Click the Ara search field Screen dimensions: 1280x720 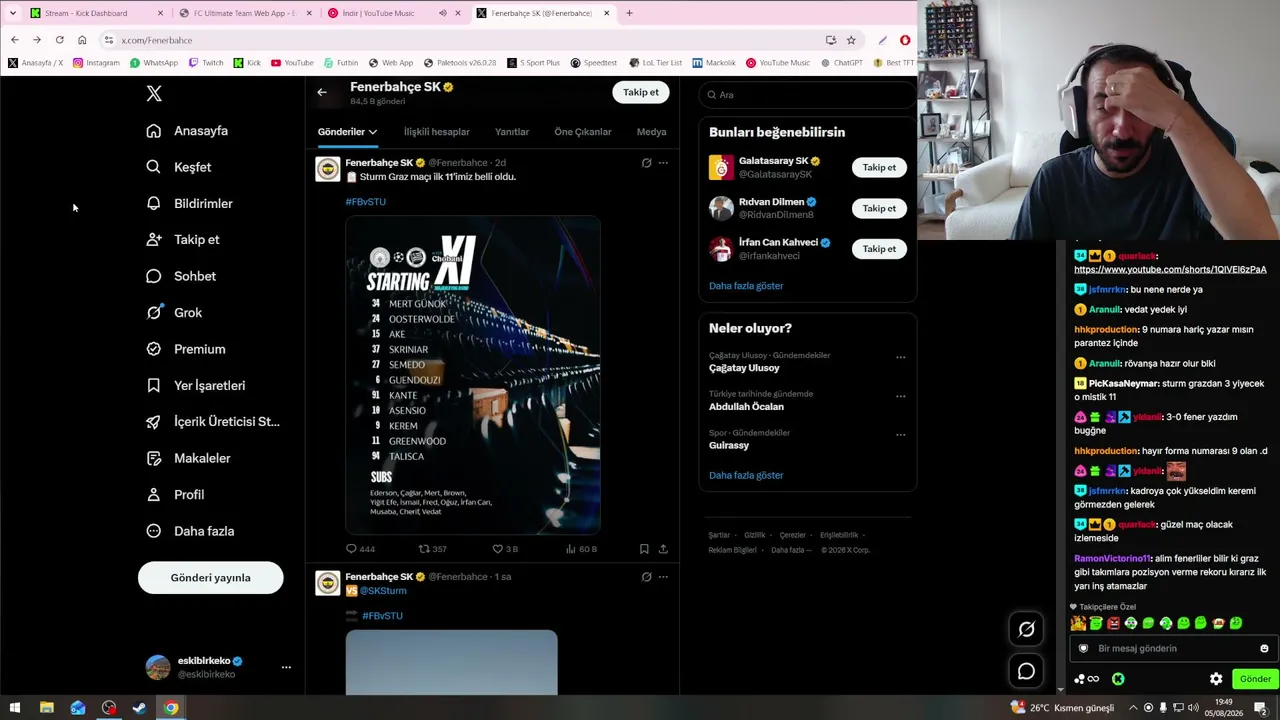click(808, 95)
